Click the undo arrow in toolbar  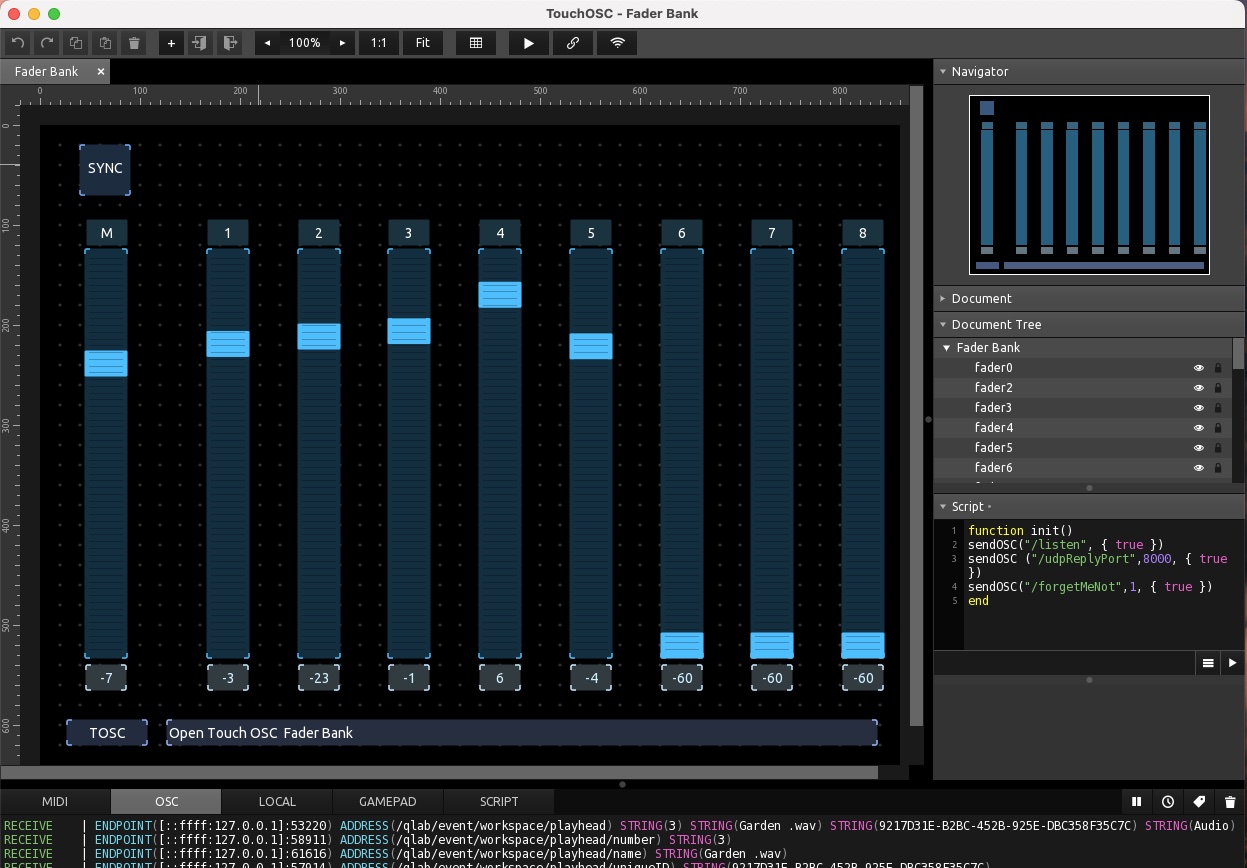[x=18, y=43]
